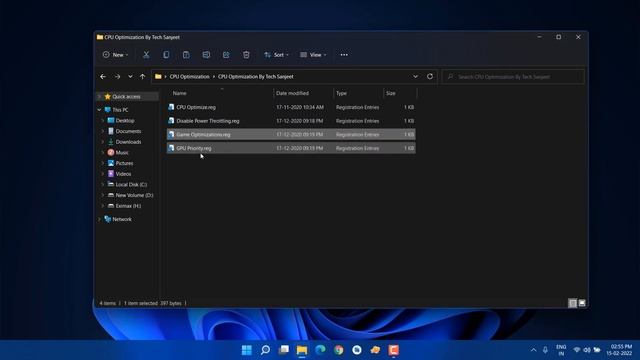Open the New item menu
This screenshot has height=360, width=640.
[x=116, y=55]
